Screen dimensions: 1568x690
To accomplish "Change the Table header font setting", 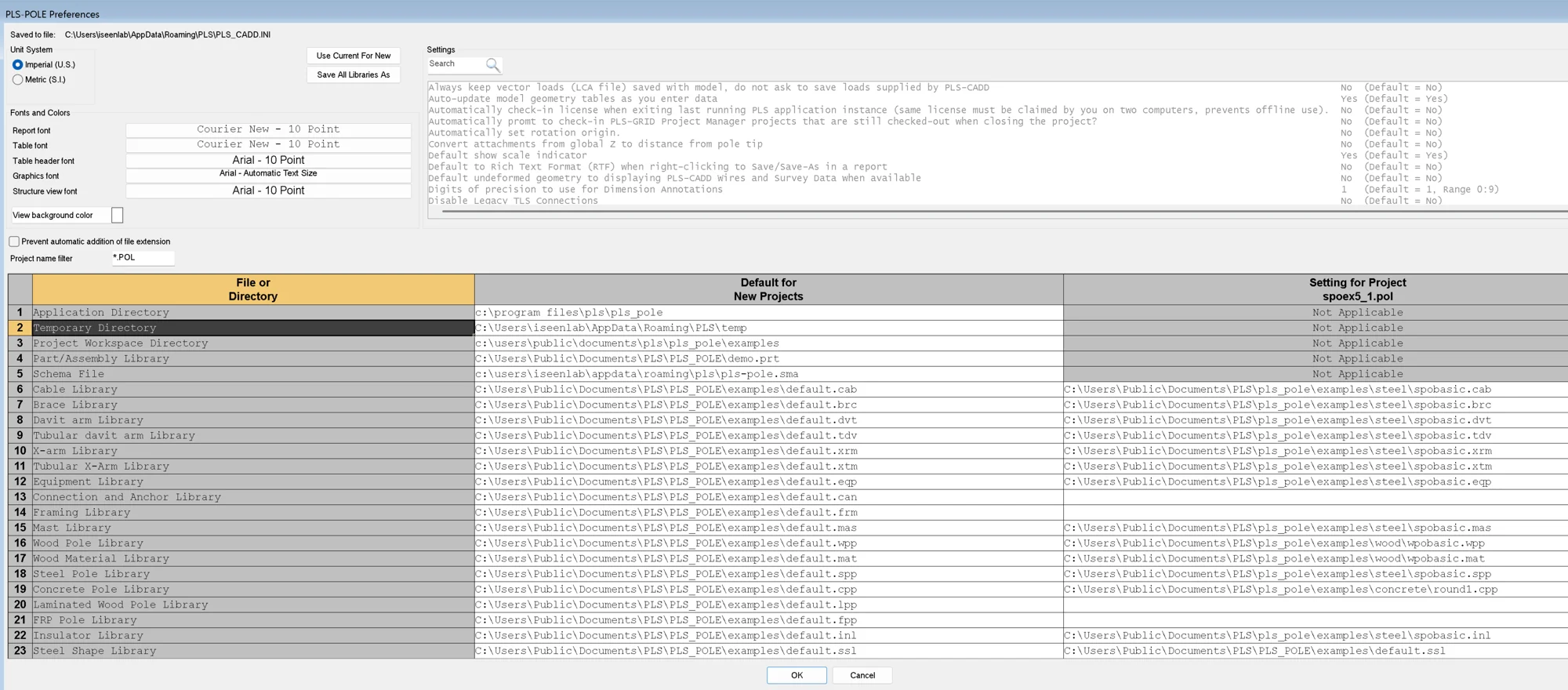I will 268,160.
